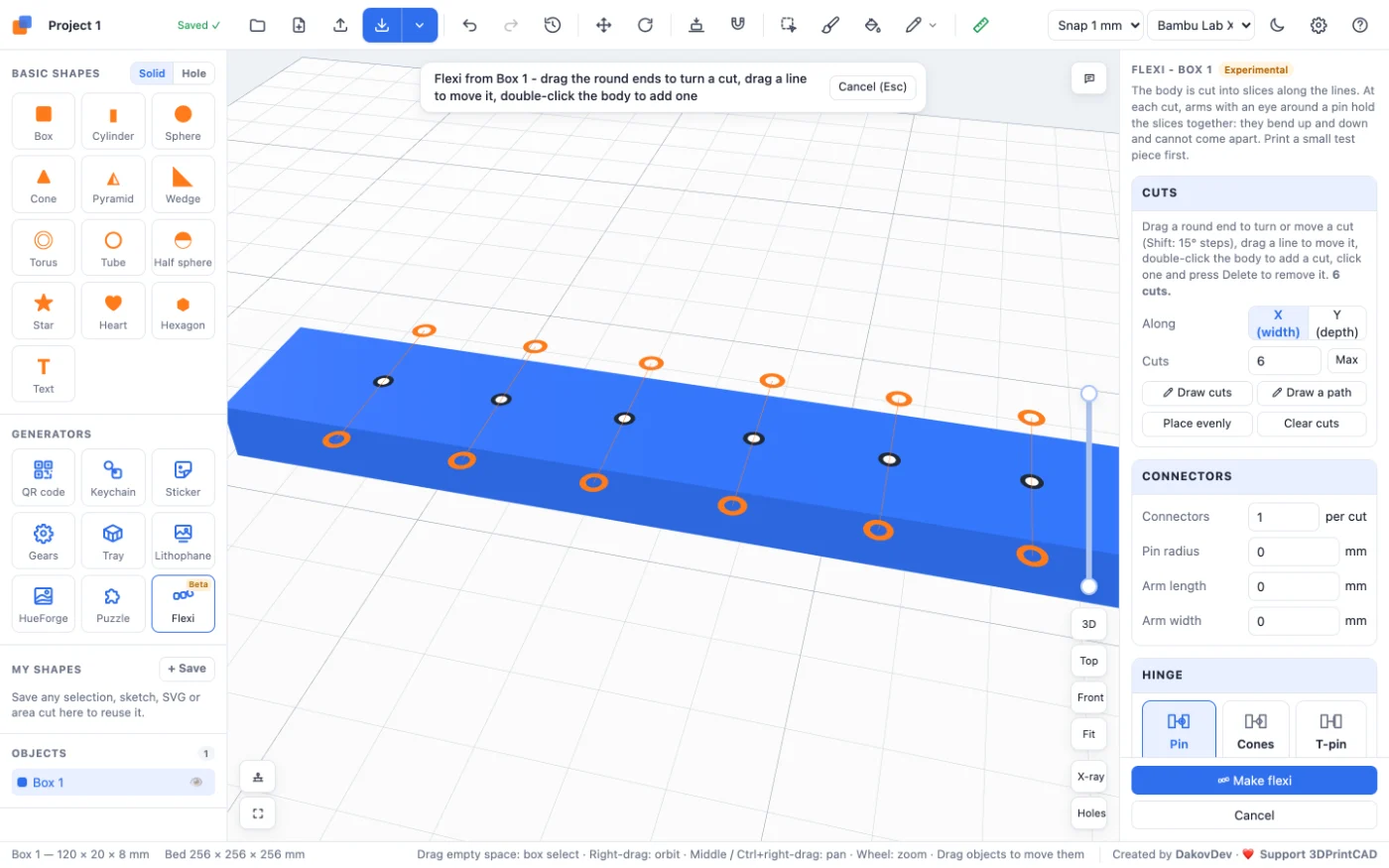Open settings with the gear icon
Screen dimensions: 1389x868
pos(1319,26)
